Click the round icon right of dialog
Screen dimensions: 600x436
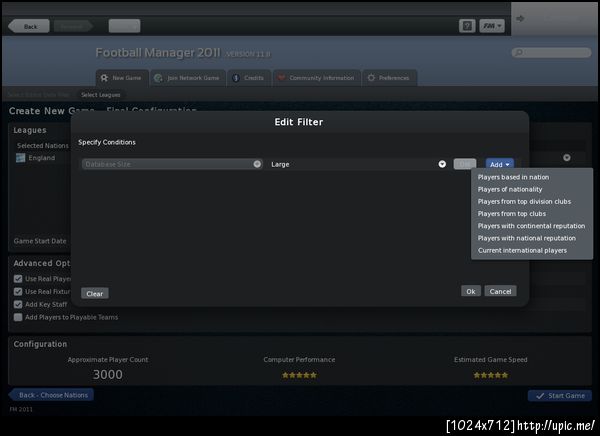pyautogui.click(x=566, y=157)
